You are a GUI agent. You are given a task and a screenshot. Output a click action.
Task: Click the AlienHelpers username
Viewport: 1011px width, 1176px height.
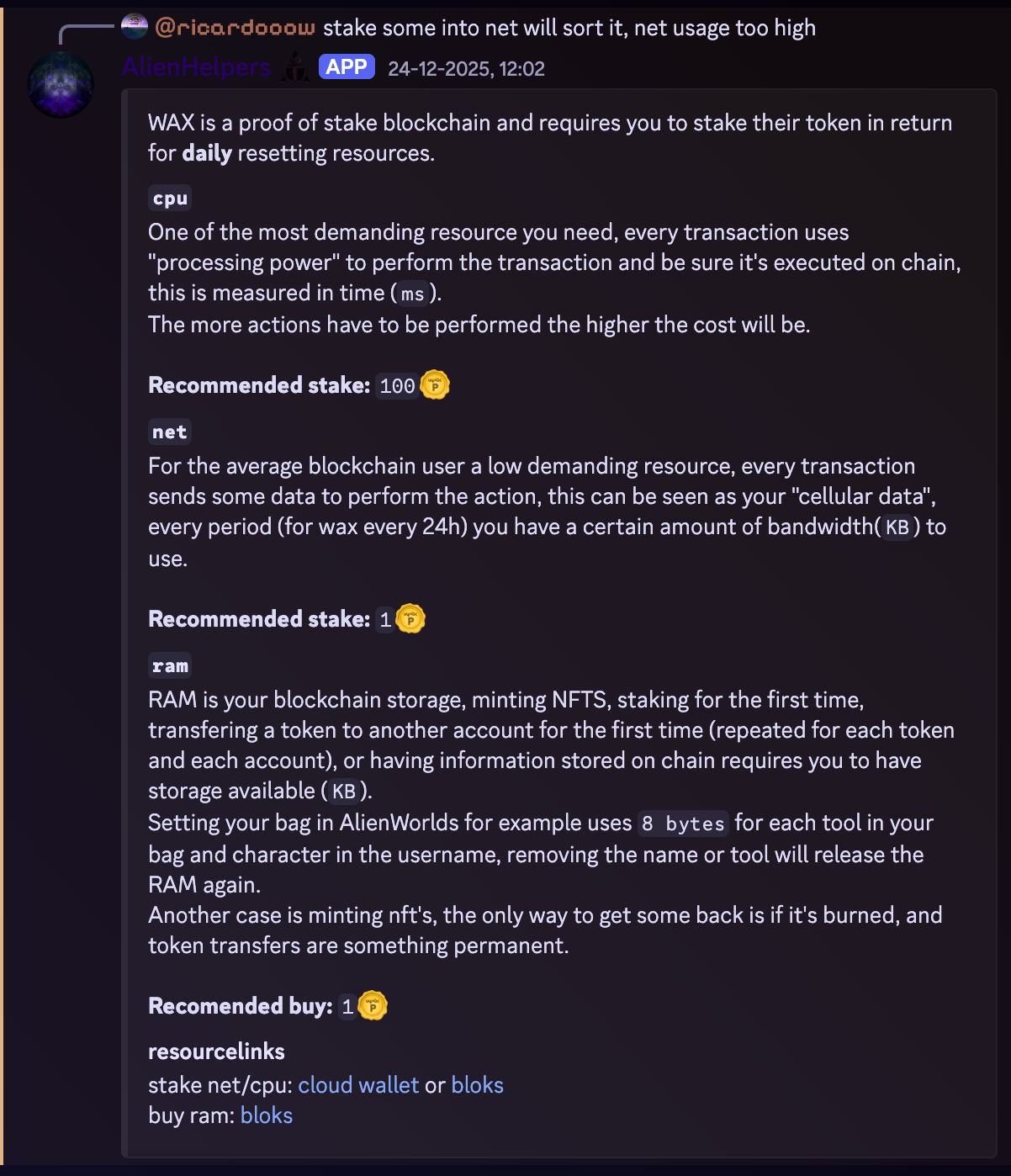pos(196,67)
